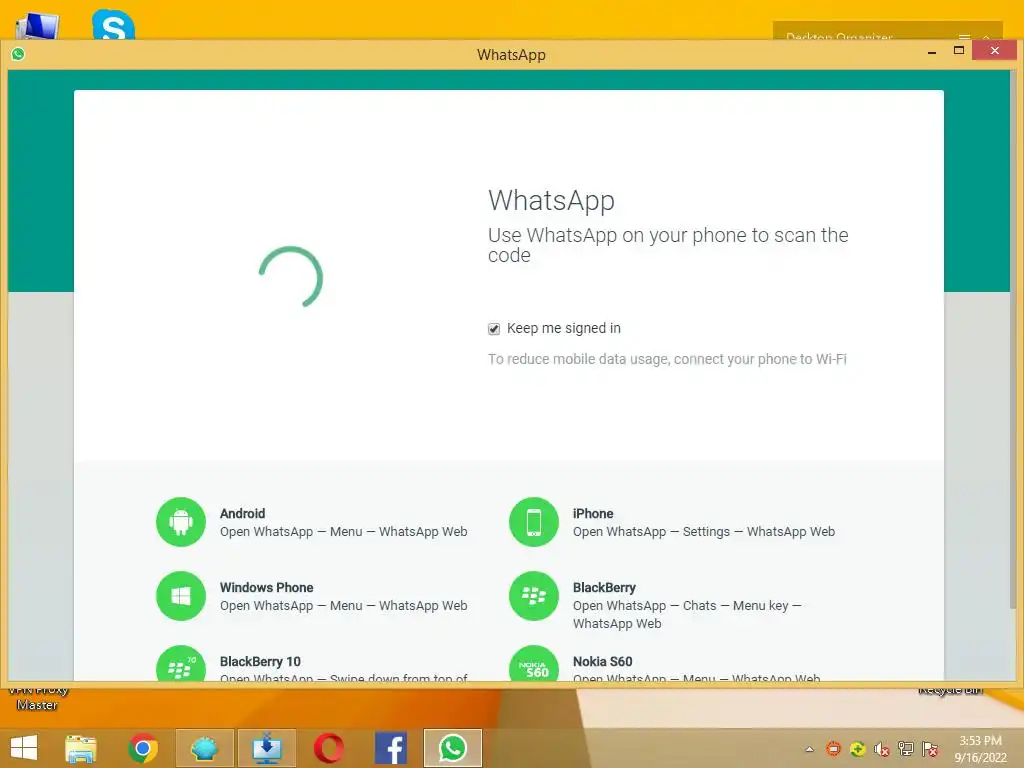This screenshot has height=768, width=1024.
Task: Click the Android heading text
Action: [x=242, y=513]
